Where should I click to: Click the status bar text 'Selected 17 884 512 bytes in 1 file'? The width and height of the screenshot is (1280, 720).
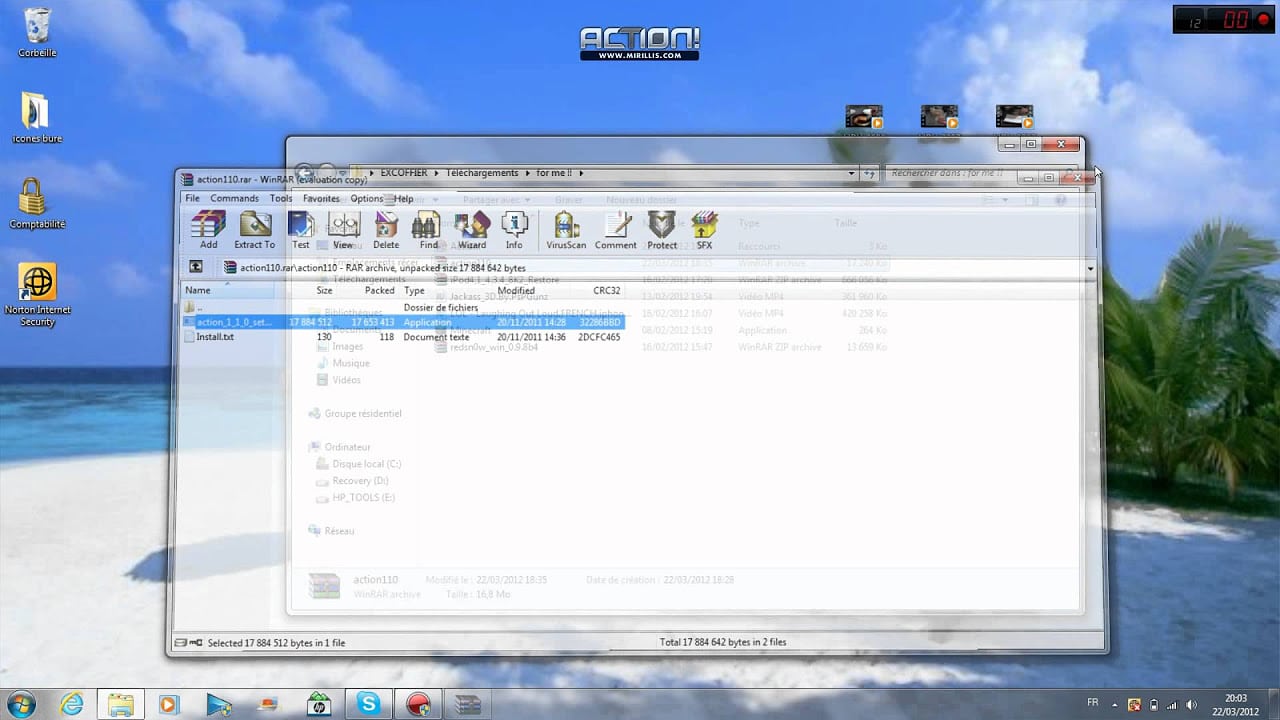[276, 643]
